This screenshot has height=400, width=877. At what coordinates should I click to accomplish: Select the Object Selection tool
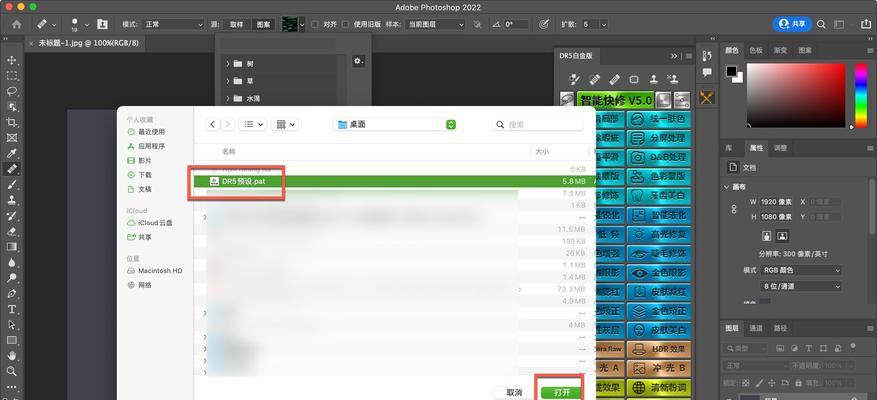click(x=12, y=107)
